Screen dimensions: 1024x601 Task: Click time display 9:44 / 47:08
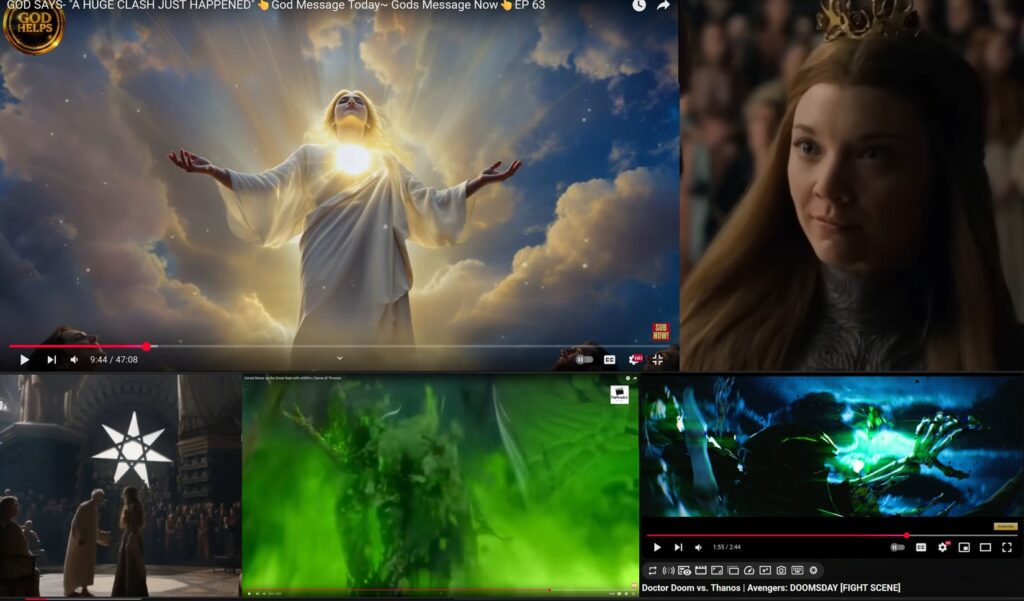pyautogui.click(x=114, y=359)
